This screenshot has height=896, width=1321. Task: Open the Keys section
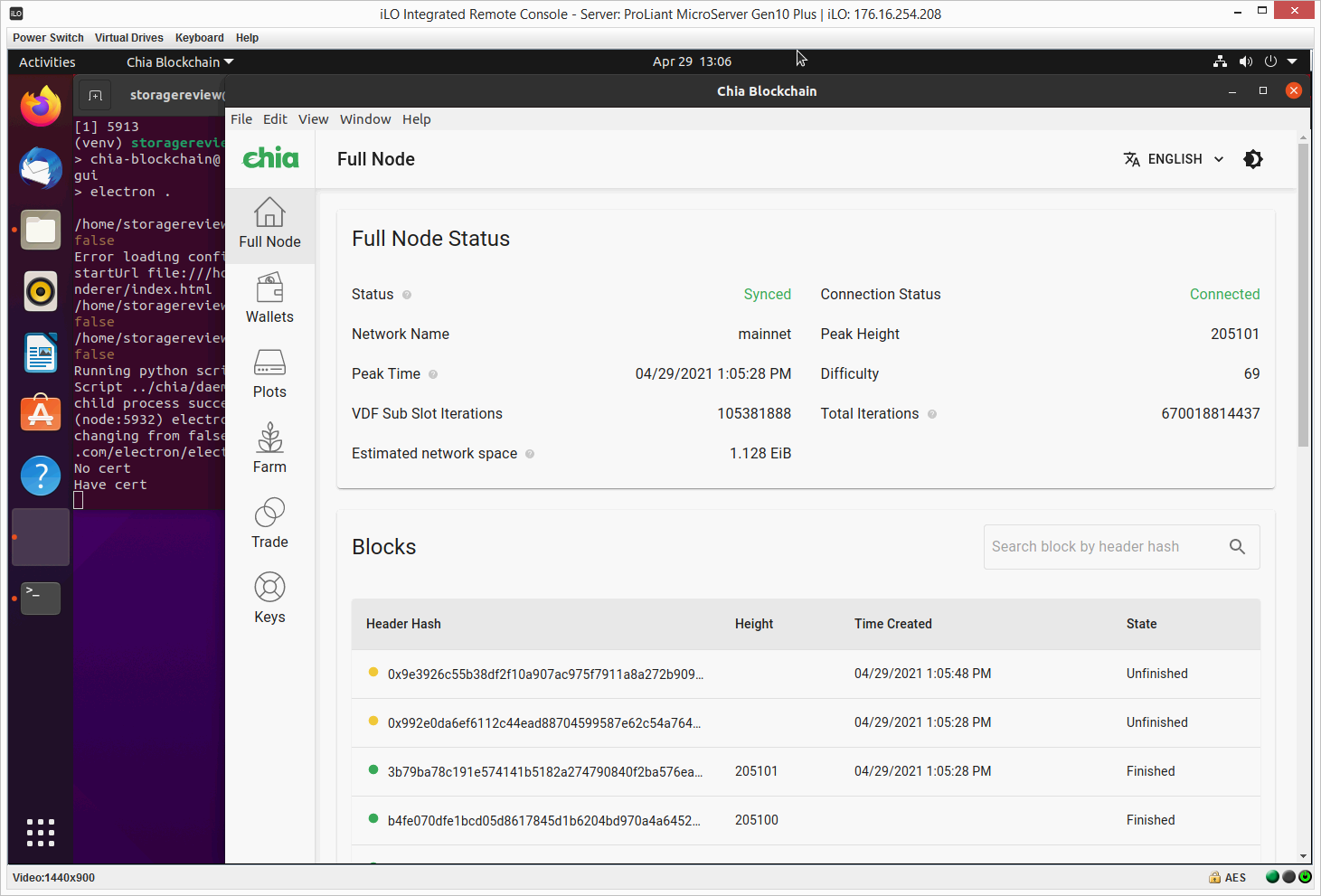[269, 598]
